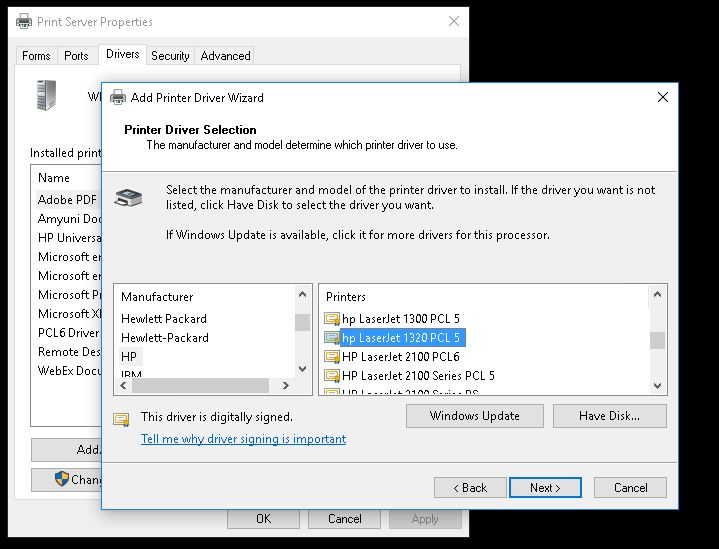The width and height of the screenshot is (719, 549).
Task: Go Back in the wizard
Action: [470, 488]
